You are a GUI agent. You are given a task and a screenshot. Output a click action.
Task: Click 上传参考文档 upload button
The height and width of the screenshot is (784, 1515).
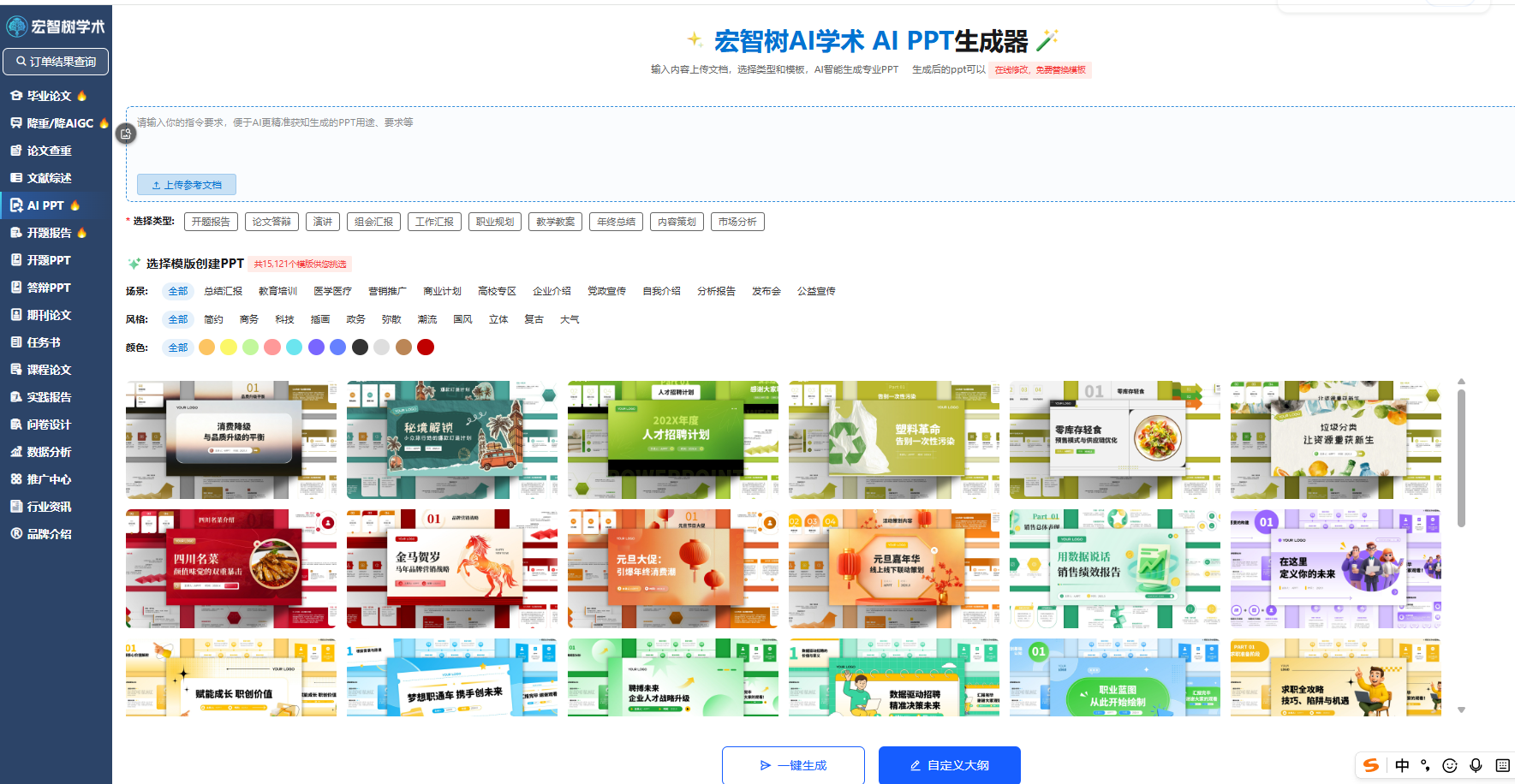(187, 185)
